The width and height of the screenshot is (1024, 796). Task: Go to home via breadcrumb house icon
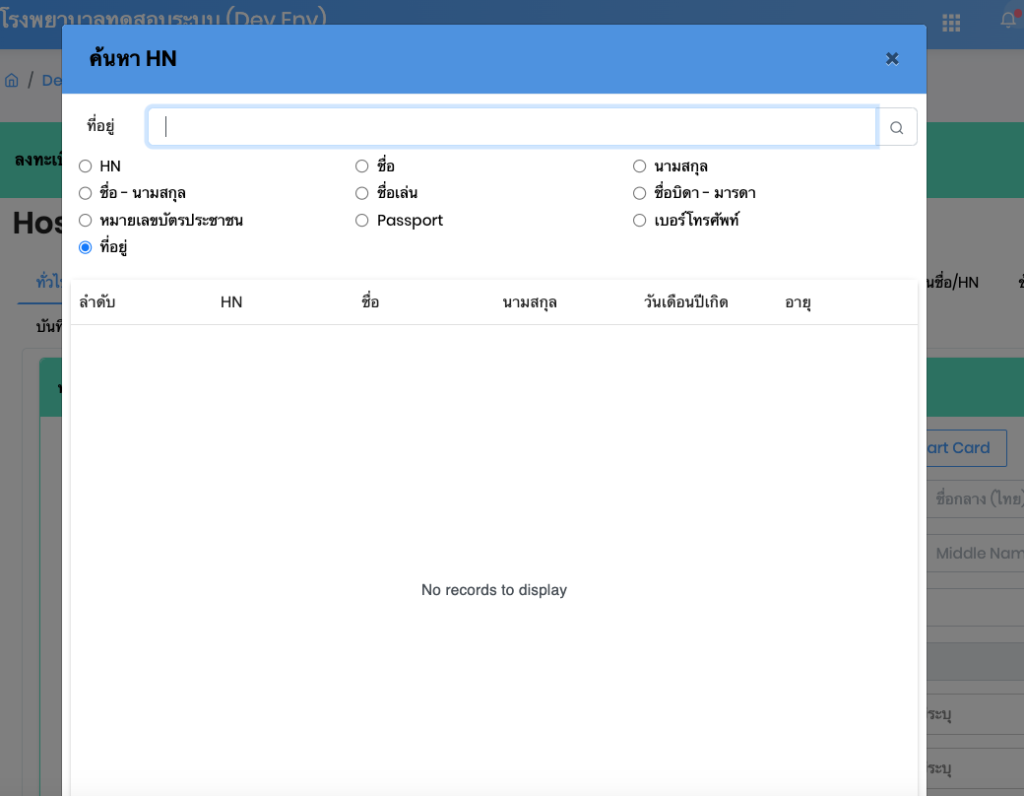point(12,80)
